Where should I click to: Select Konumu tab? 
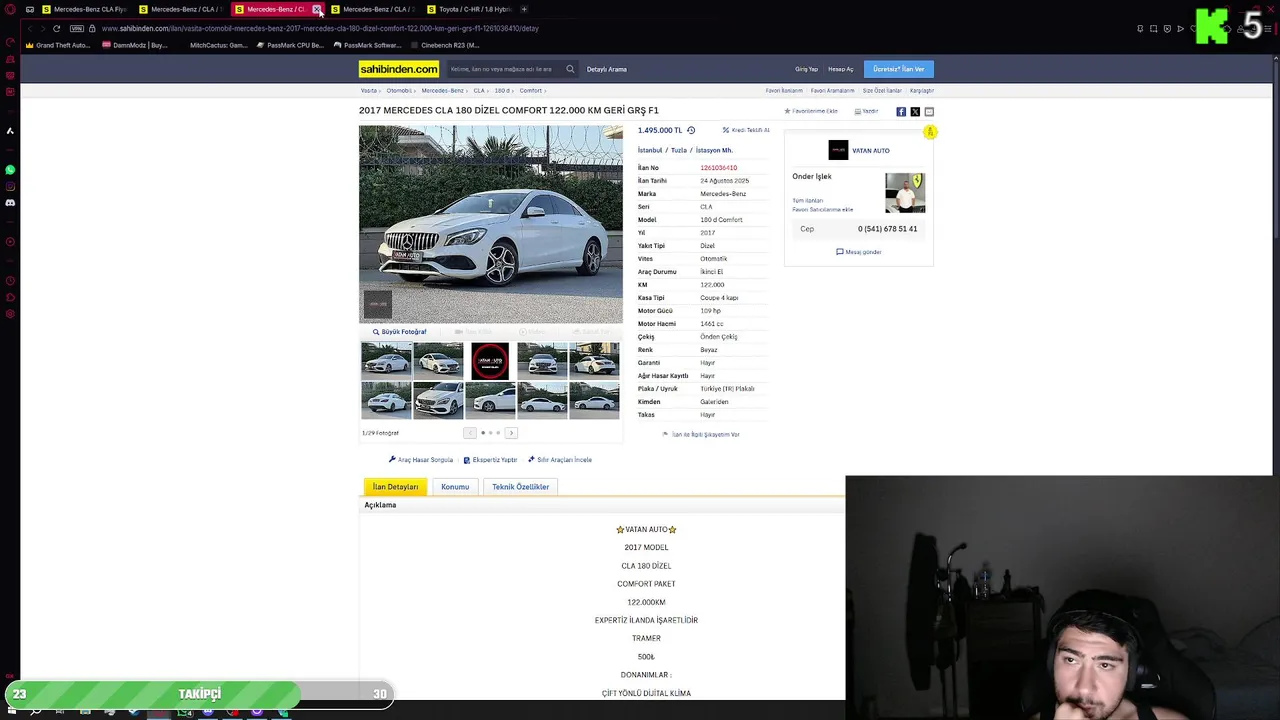click(455, 487)
